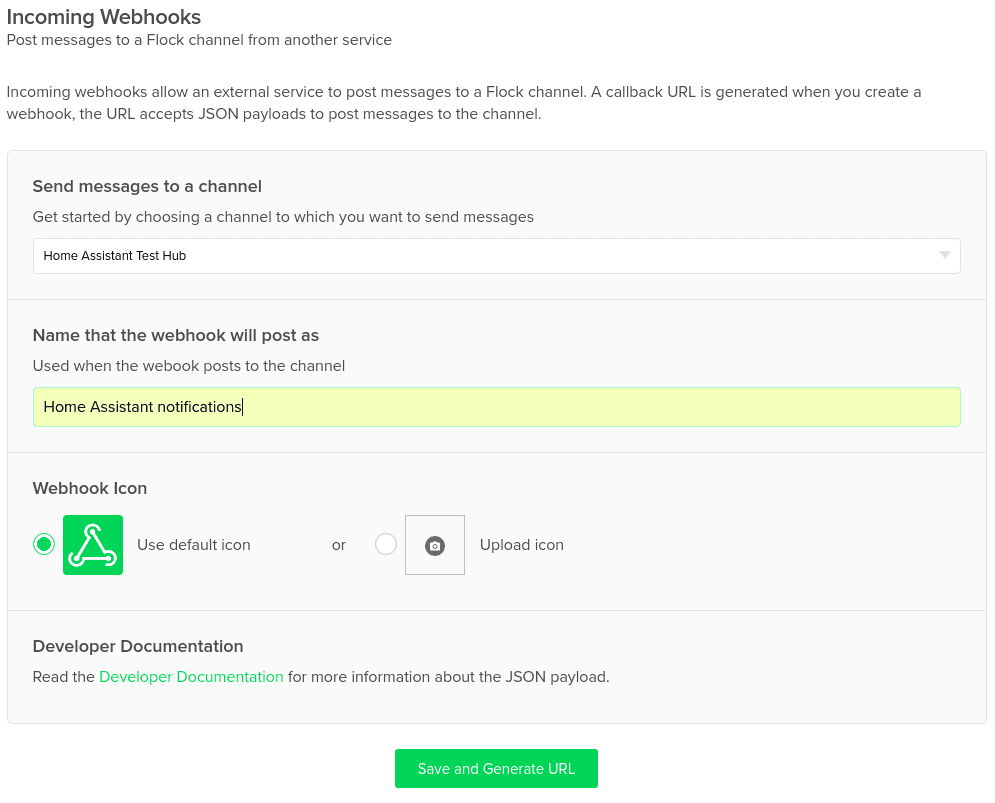
Task: Click the selected Home Assistant Test Hub text
Action: coord(115,256)
